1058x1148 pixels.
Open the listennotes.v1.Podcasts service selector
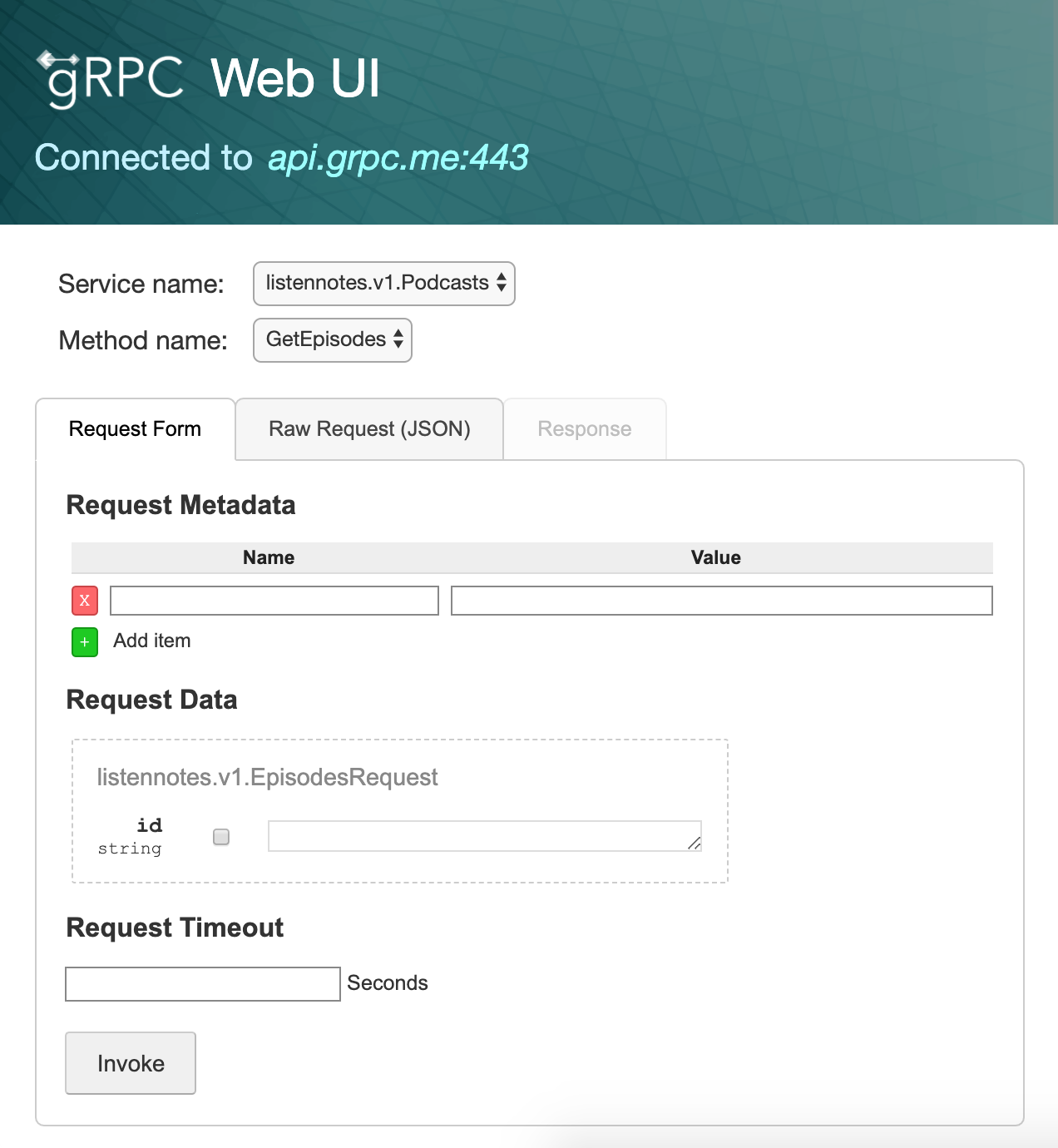tap(383, 283)
